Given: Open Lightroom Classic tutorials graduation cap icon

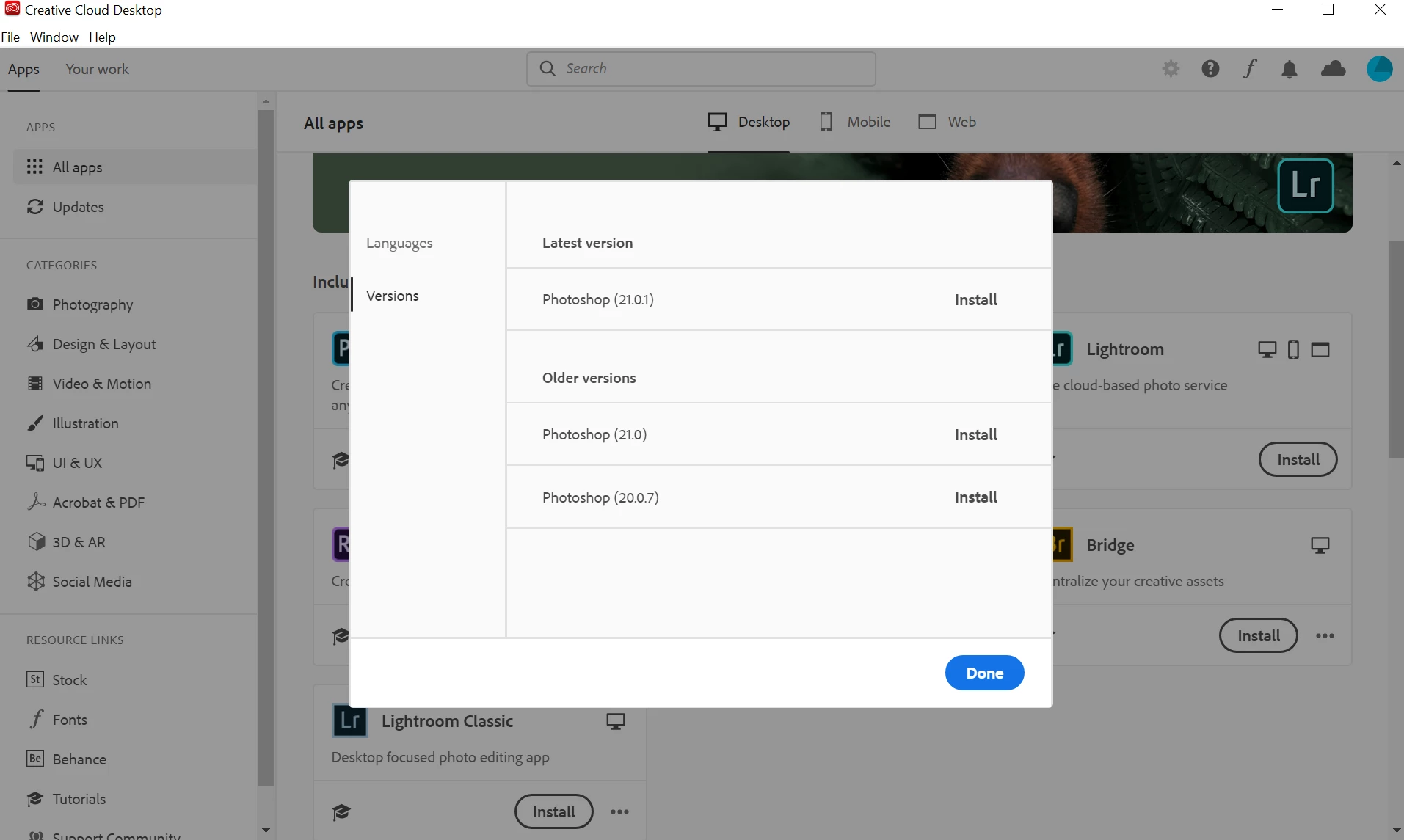Looking at the screenshot, I should pos(341,812).
